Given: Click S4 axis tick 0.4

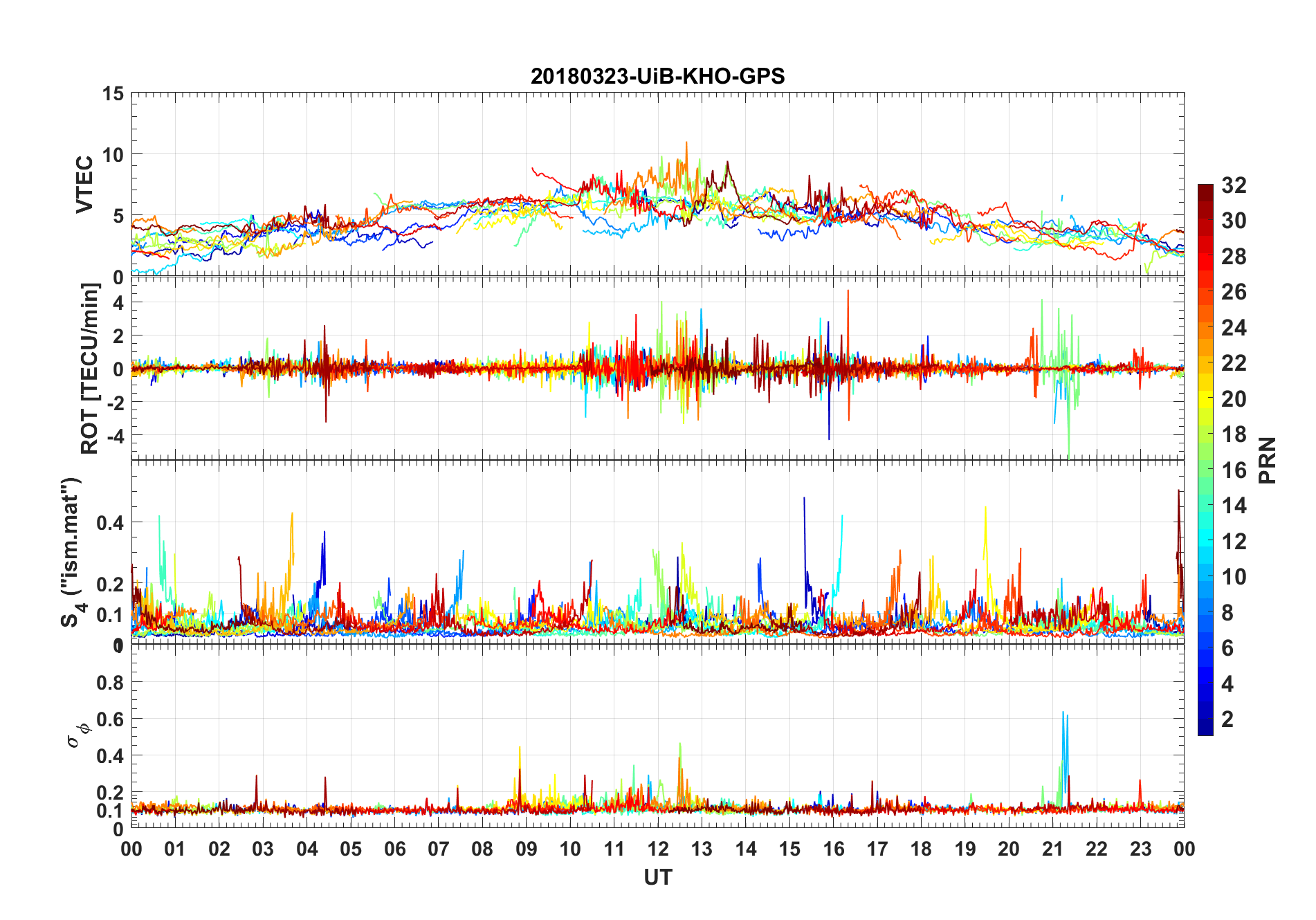Looking at the screenshot, I should click(109, 522).
